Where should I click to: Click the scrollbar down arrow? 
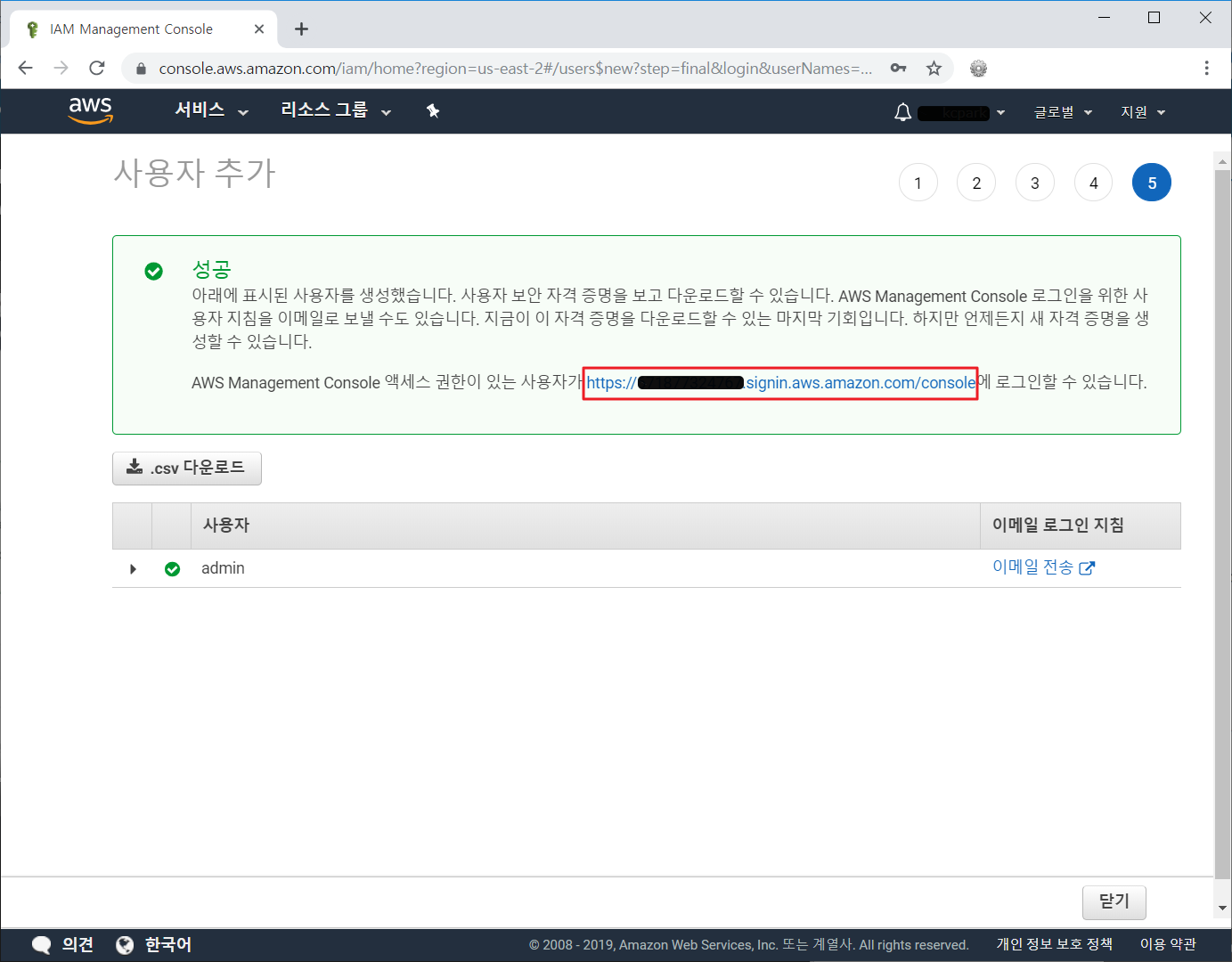[x=1222, y=909]
